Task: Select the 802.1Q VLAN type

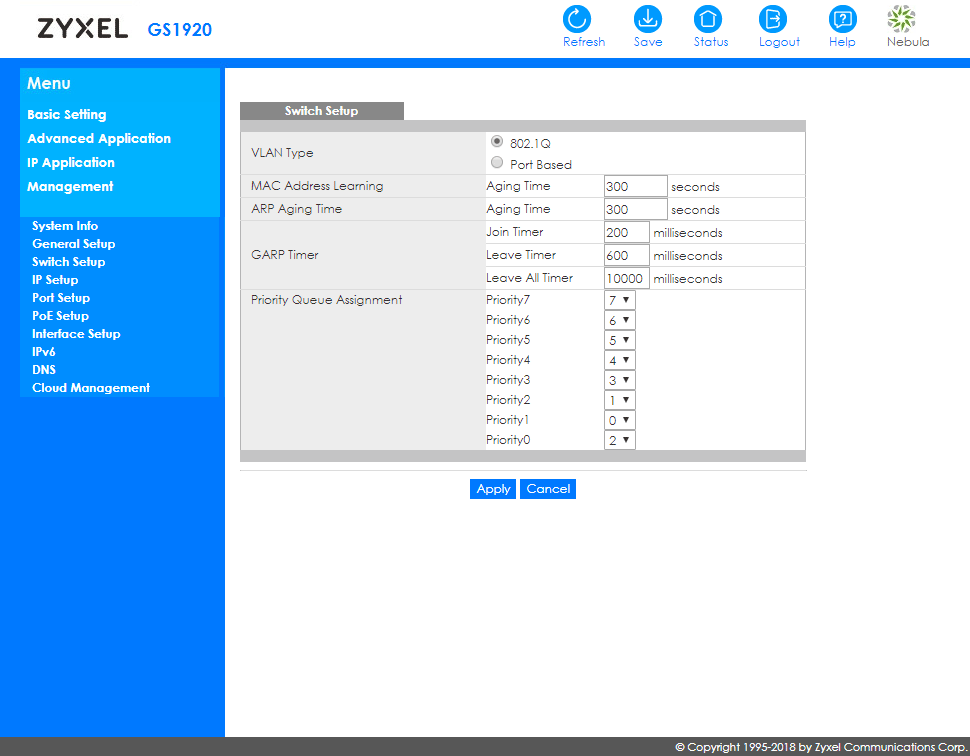Action: (x=498, y=142)
